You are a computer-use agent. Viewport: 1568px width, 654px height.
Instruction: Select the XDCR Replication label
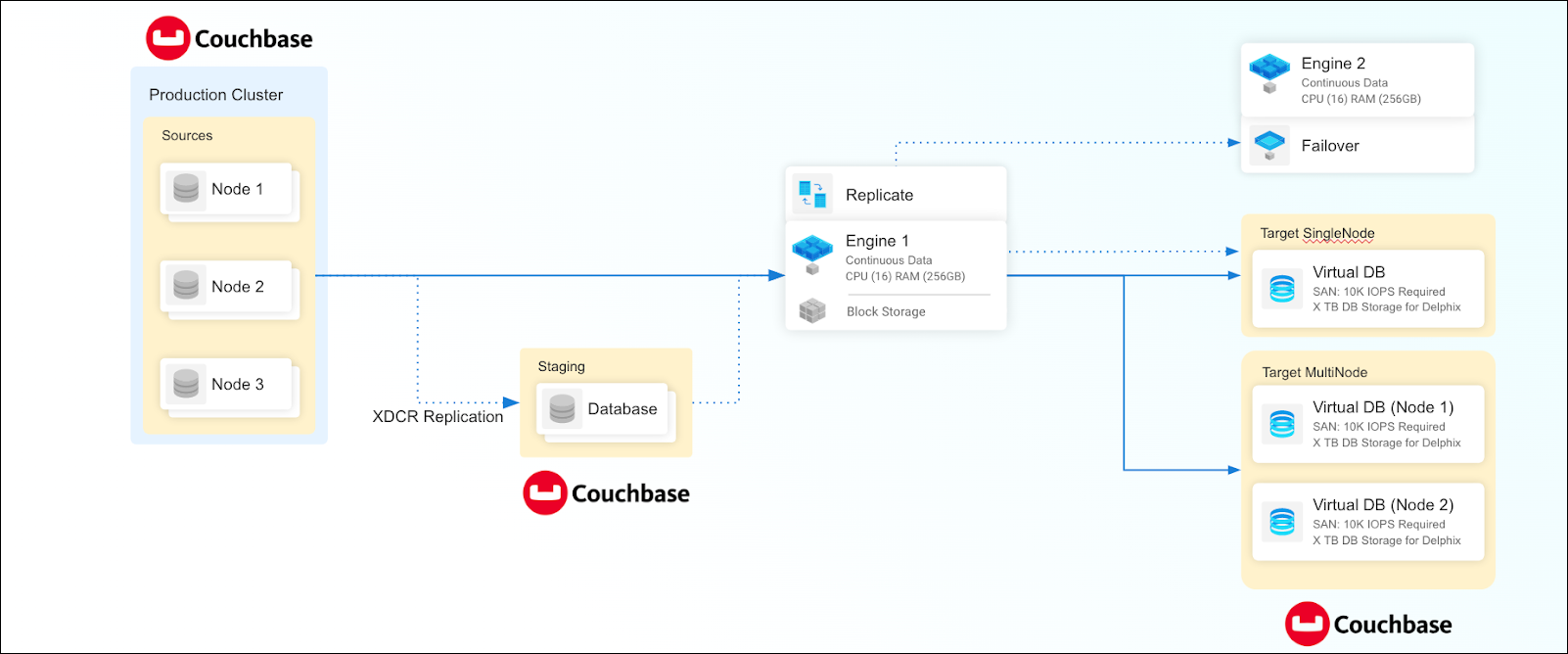pyautogui.click(x=438, y=417)
